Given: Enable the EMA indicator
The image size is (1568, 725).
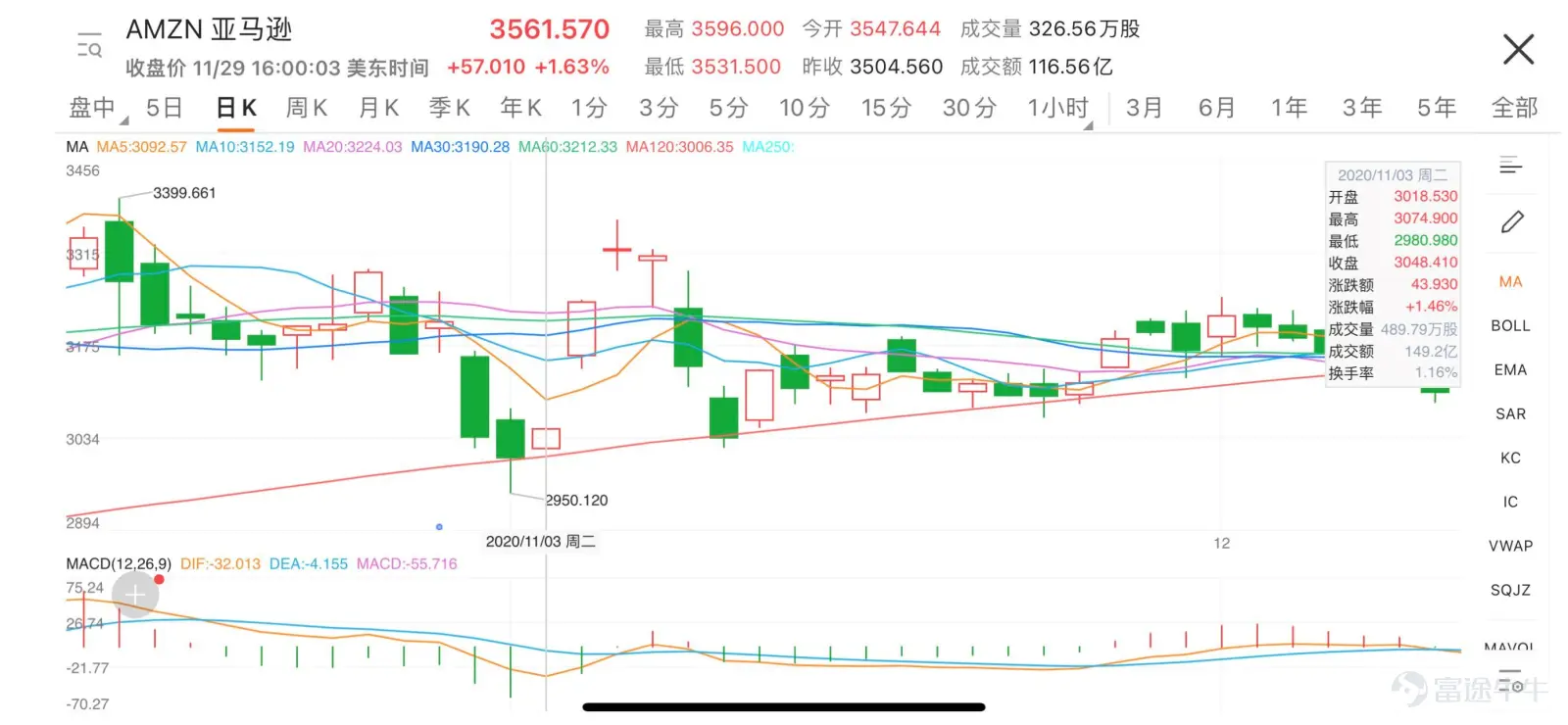Looking at the screenshot, I should [1510, 370].
